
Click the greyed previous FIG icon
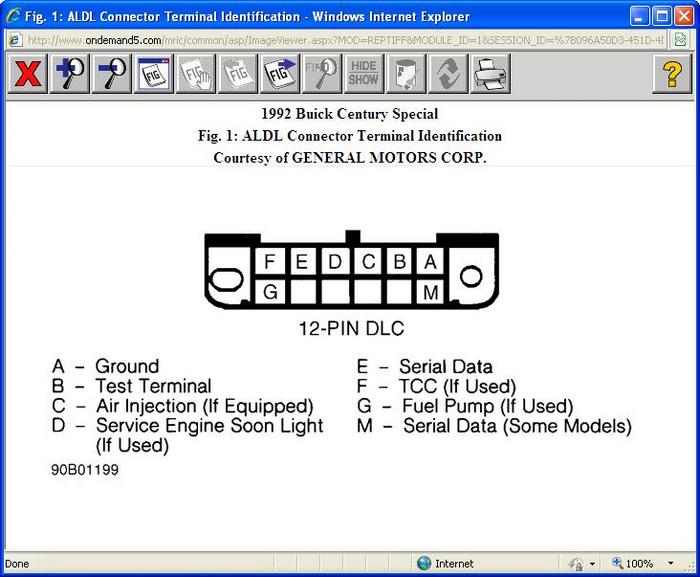(238, 74)
